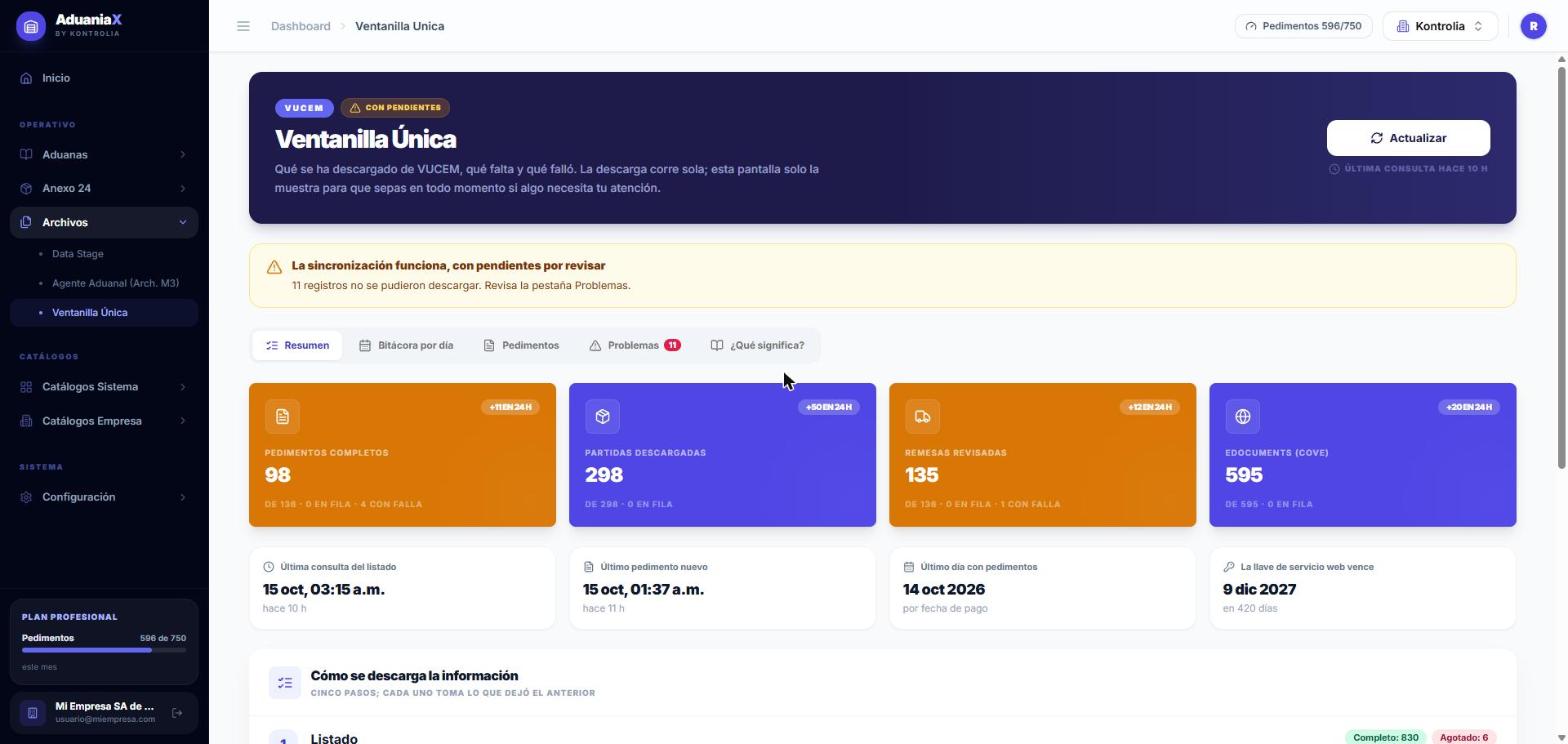Open Agente Aduanal (Arch. M3) page
The height and width of the screenshot is (744, 1568).
(x=115, y=283)
